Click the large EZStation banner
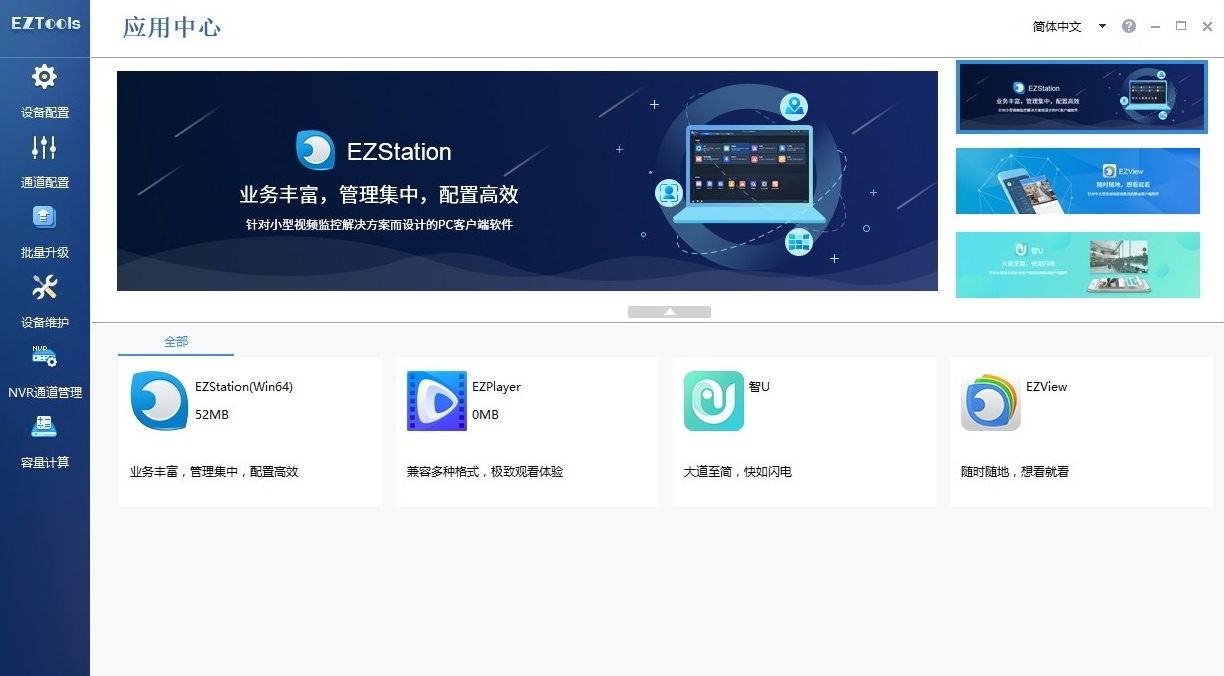Image resolution: width=1224 pixels, height=676 pixels. (x=527, y=181)
